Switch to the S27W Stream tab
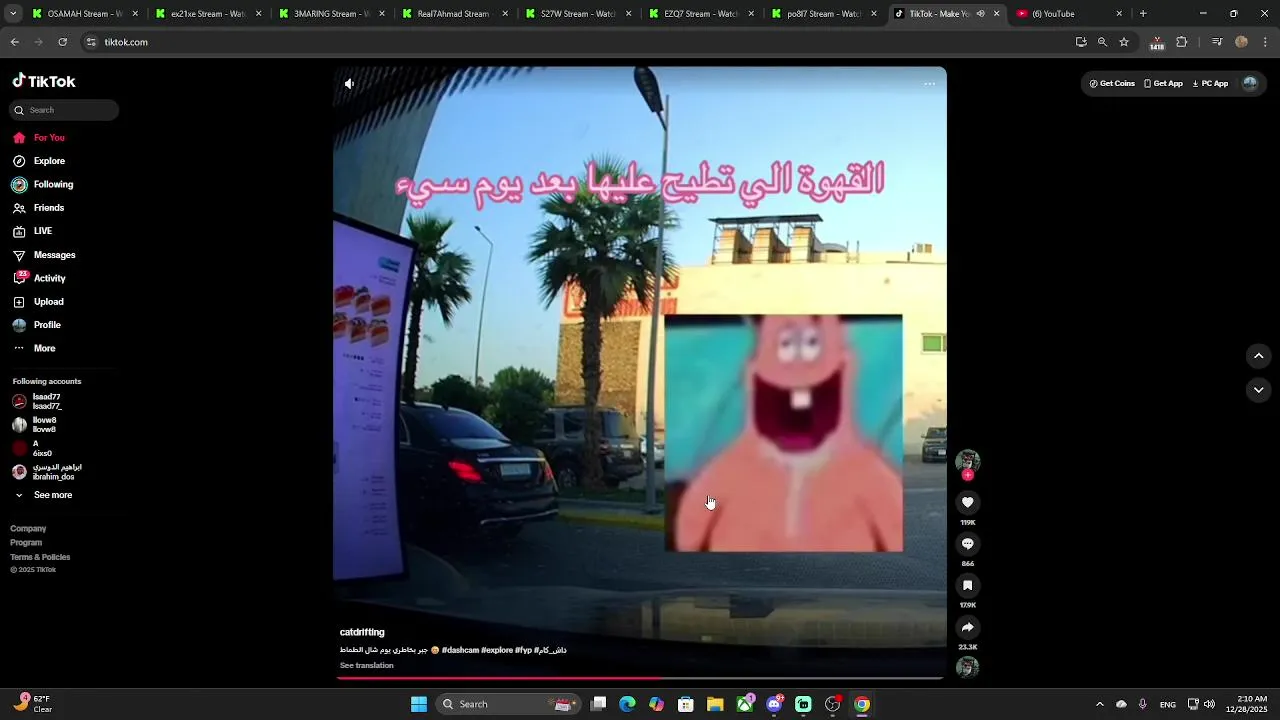1280x720 pixels. (577, 14)
